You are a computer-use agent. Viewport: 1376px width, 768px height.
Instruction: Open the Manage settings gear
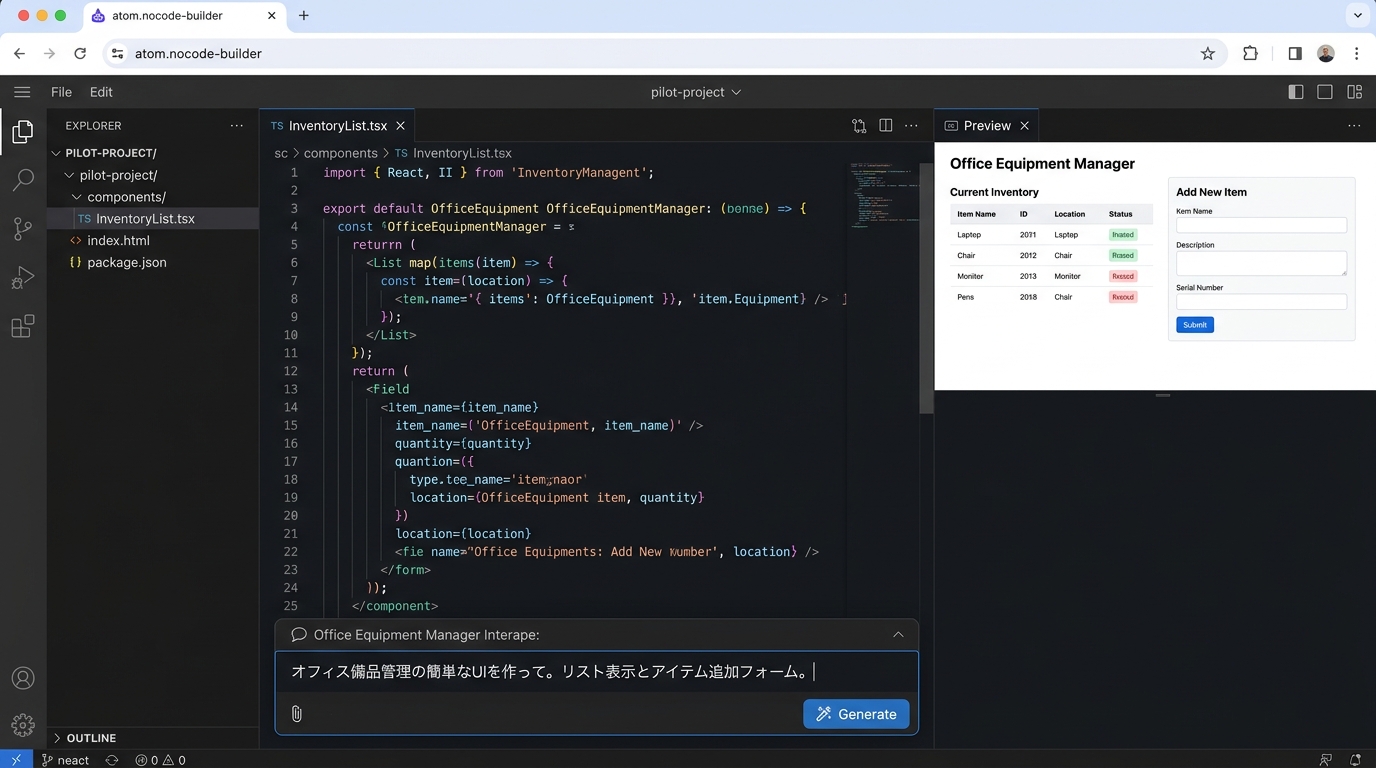(22, 725)
